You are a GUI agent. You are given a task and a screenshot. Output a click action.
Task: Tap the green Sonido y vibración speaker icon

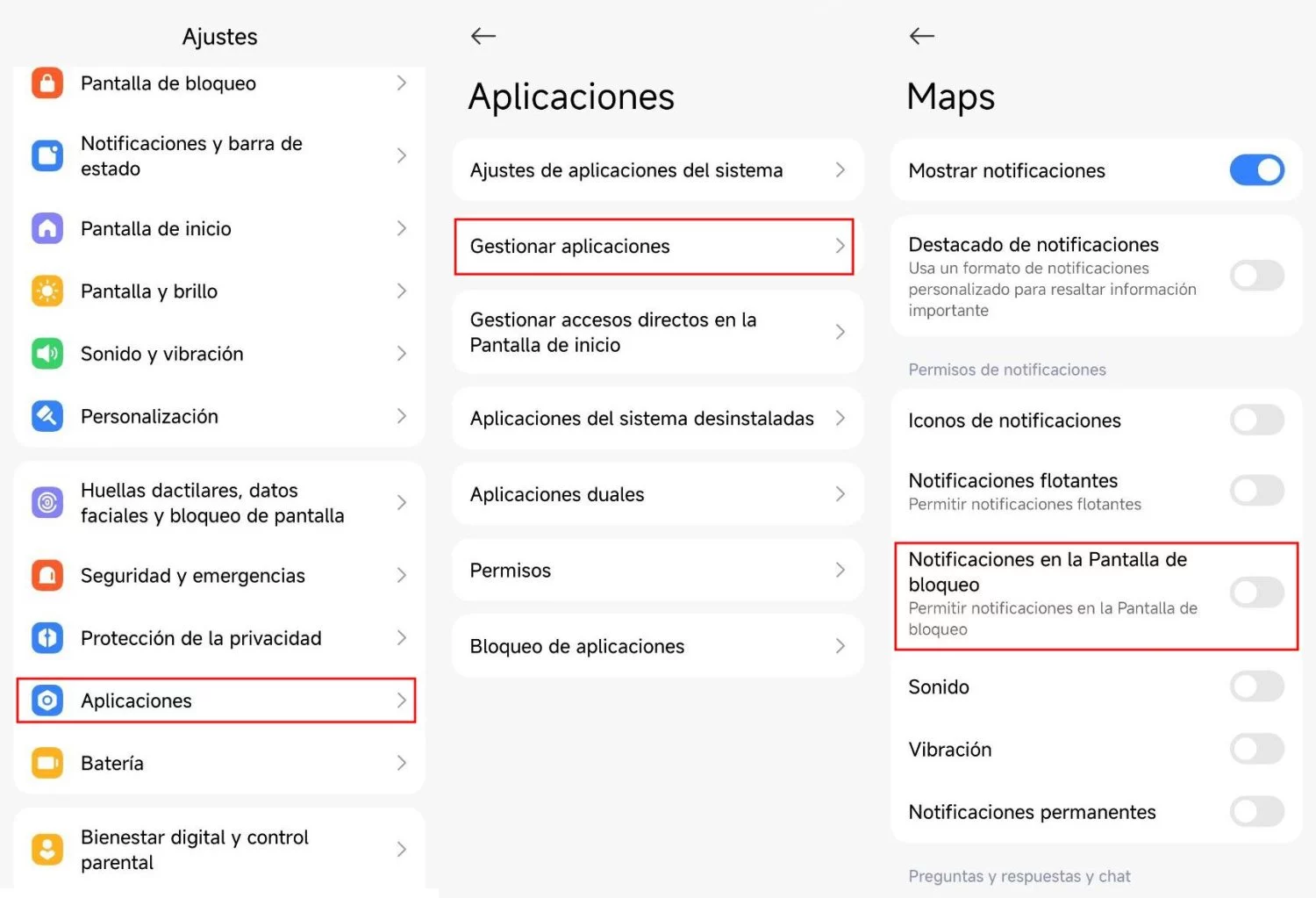47,354
